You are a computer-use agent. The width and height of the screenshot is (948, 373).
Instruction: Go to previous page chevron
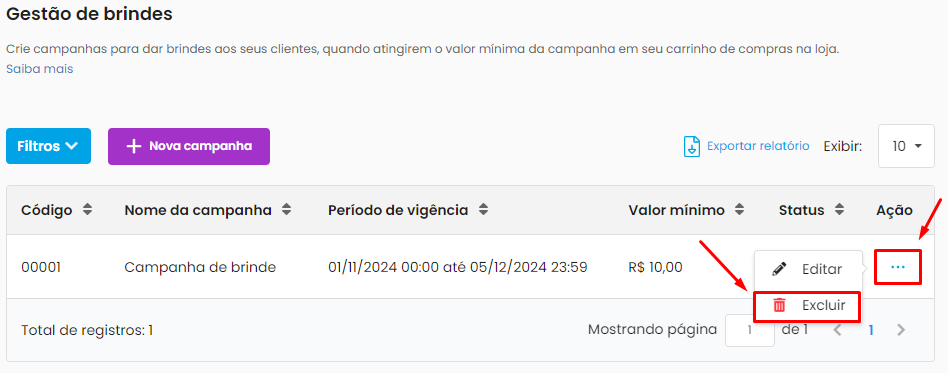coord(838,329)
